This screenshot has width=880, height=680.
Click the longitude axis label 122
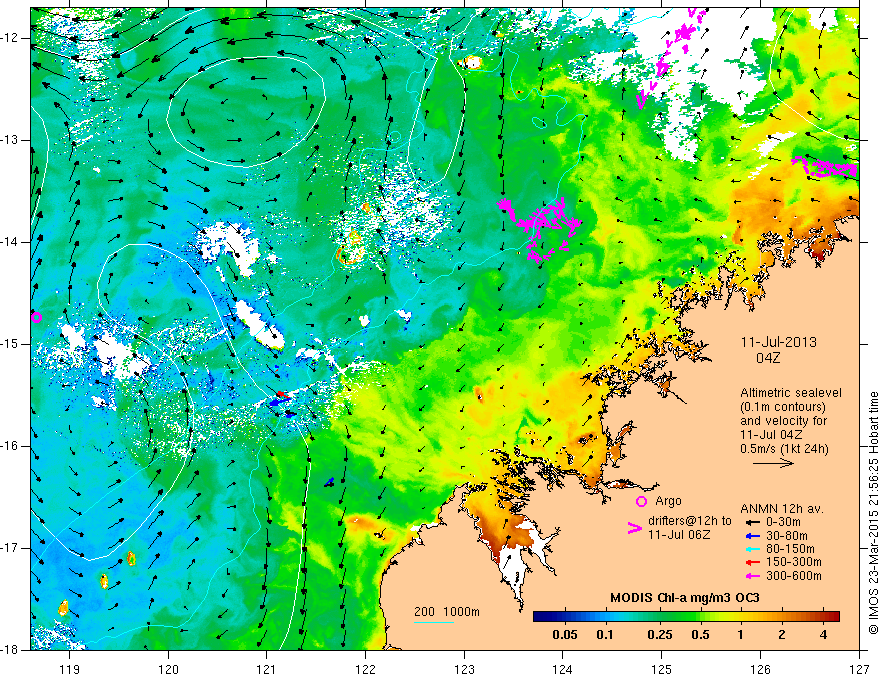click(x=365, y=669)
